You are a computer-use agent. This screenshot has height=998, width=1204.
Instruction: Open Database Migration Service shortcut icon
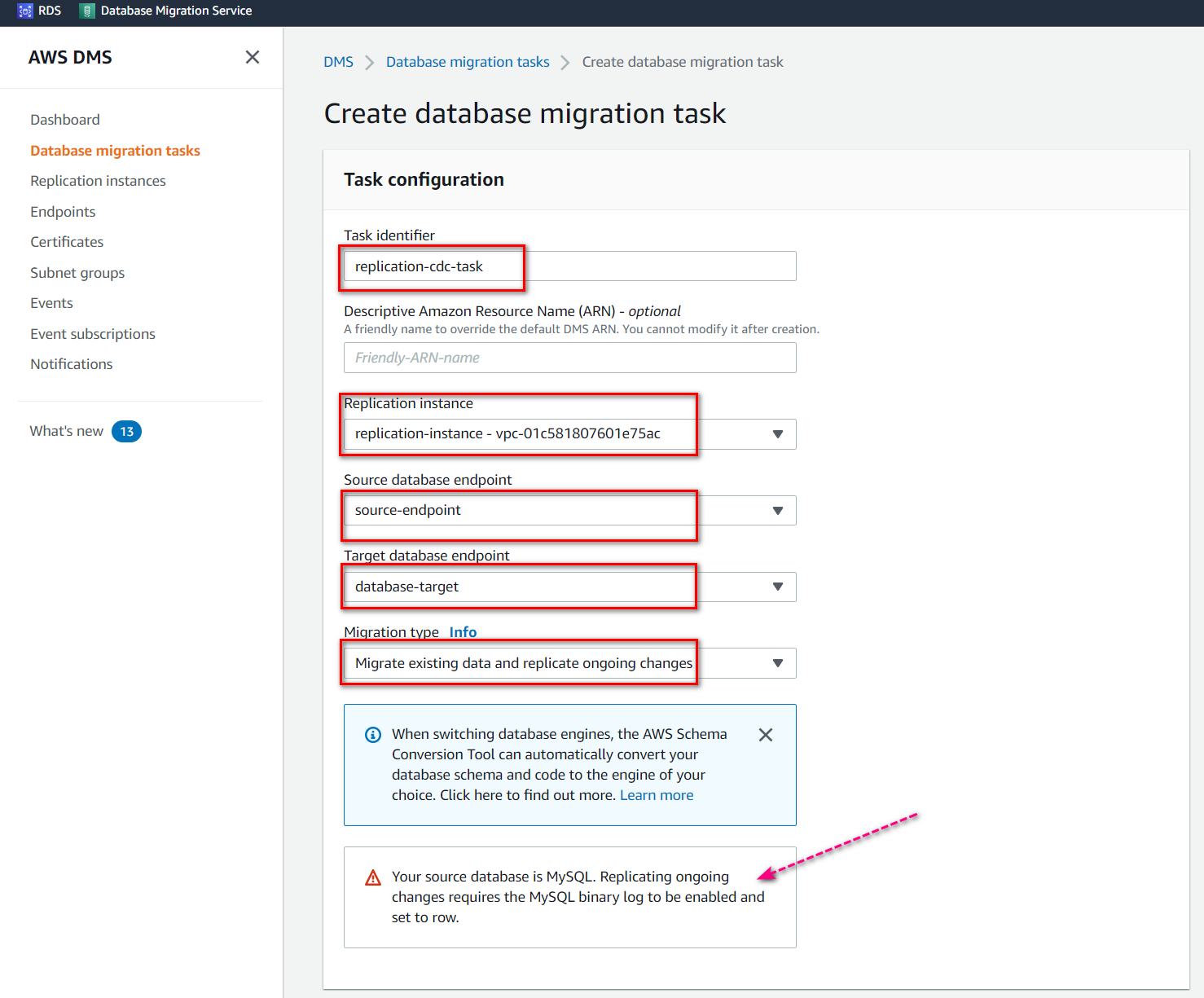pos(87,11)
